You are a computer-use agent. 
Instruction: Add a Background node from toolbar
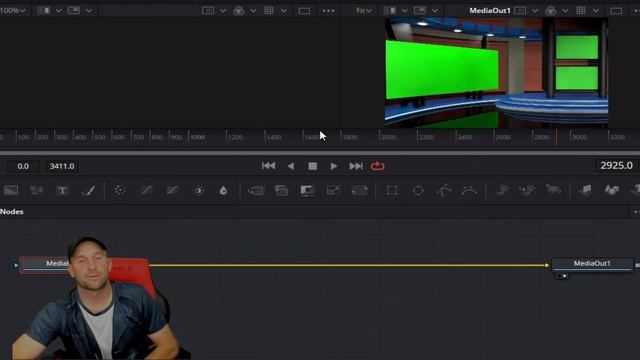[11, 190]
